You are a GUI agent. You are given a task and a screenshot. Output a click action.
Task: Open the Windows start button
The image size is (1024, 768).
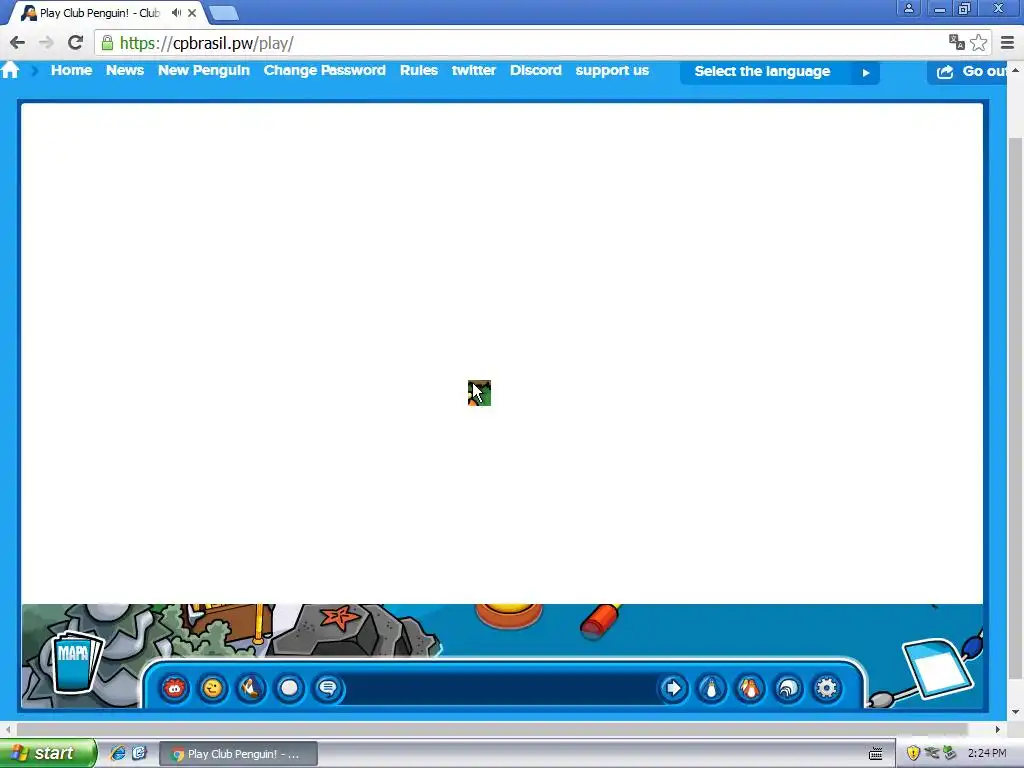click(47, 753)
